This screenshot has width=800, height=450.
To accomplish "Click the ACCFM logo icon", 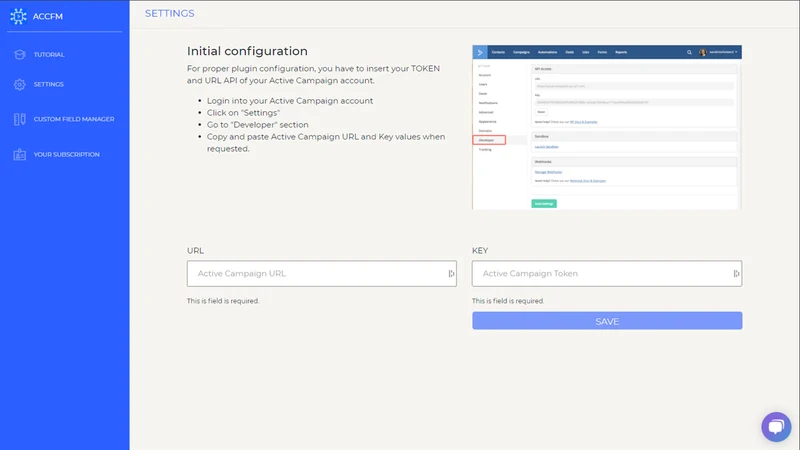I will 18,16.
